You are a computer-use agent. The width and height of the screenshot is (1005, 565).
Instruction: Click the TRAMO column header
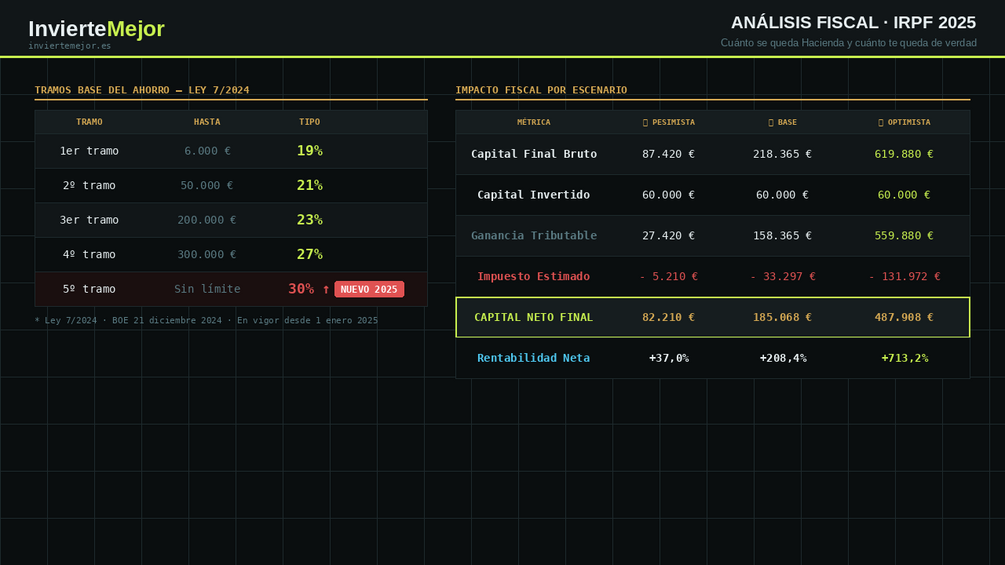[x=89, y=122]
